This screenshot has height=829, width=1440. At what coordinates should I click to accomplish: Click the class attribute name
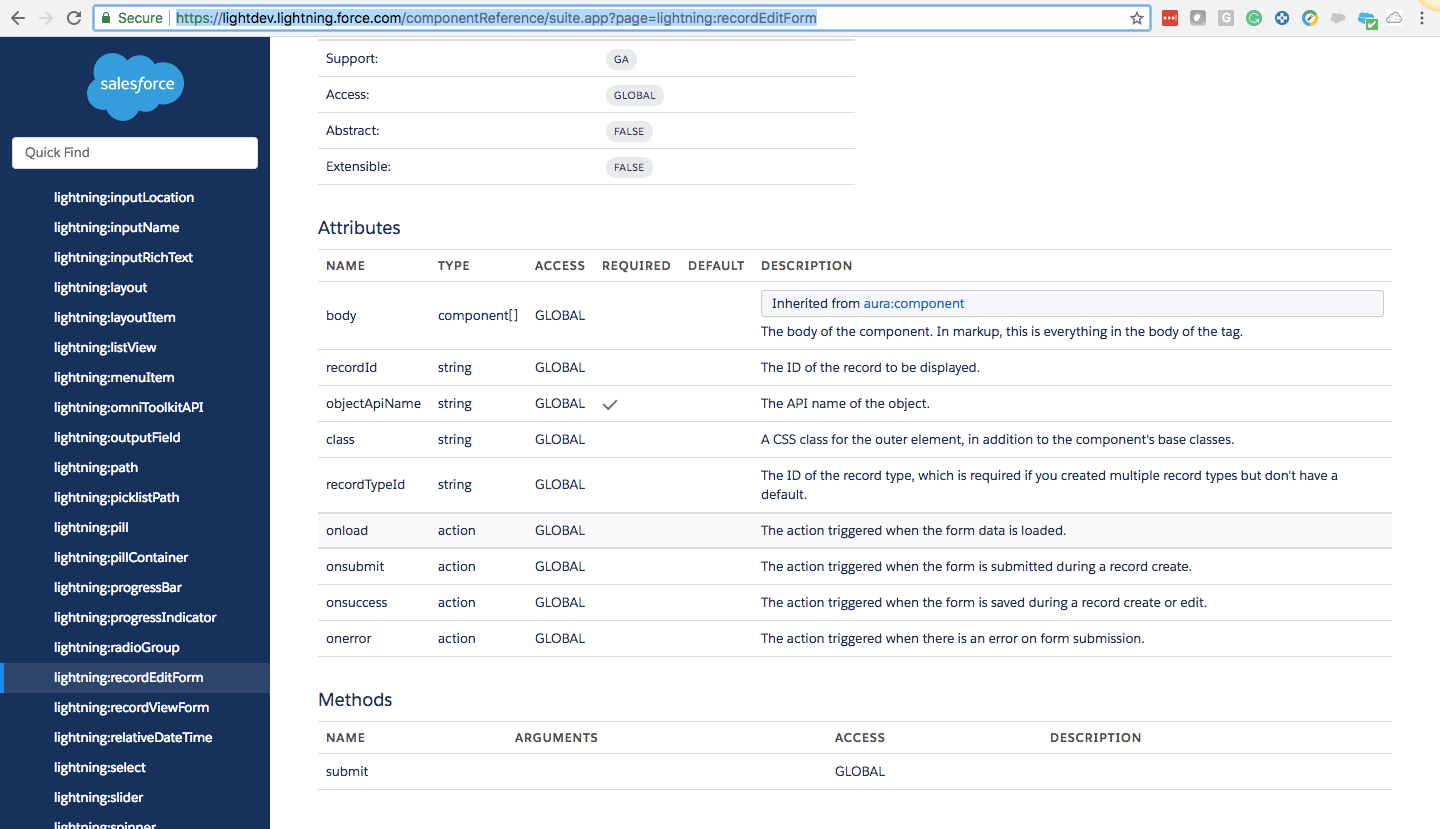pos(340,440)
